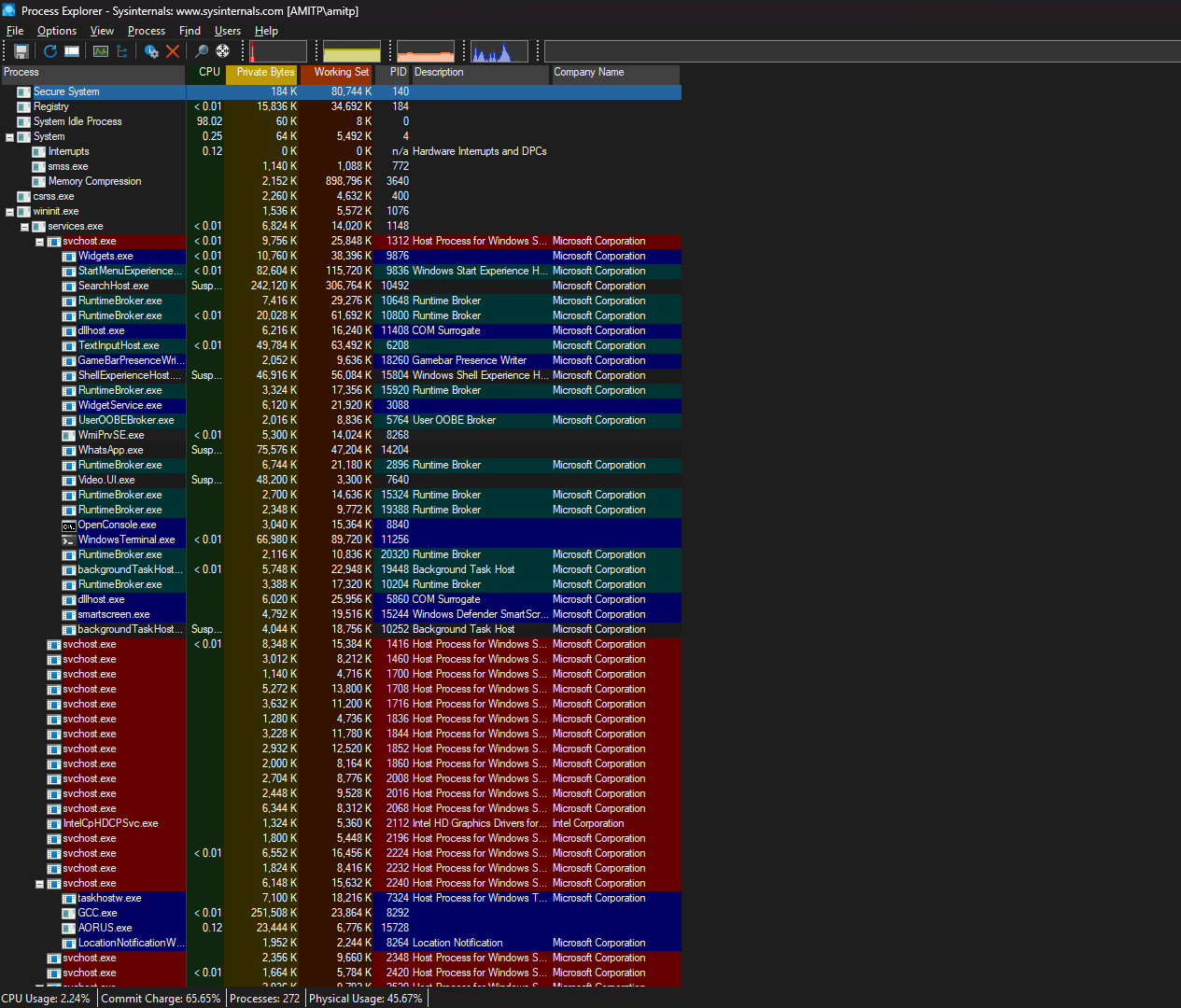The image size is (1181, 1008).
Task: Open the System Information graph icon
Action: click(101, 51)
